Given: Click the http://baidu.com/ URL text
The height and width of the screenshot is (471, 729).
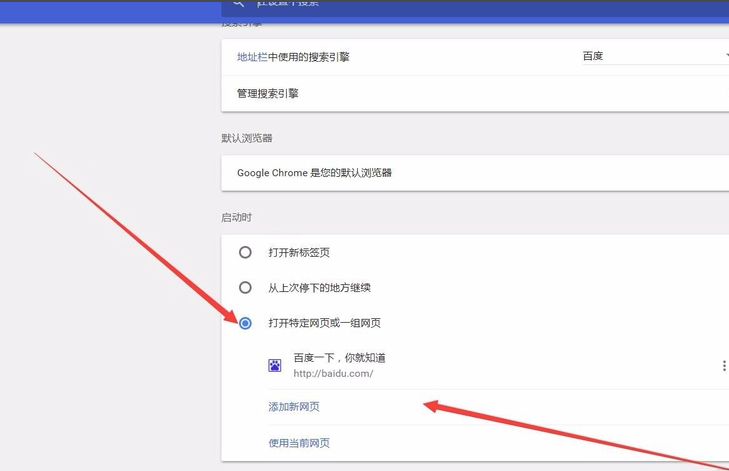Looking at the screenshot, I should [333, 374].
